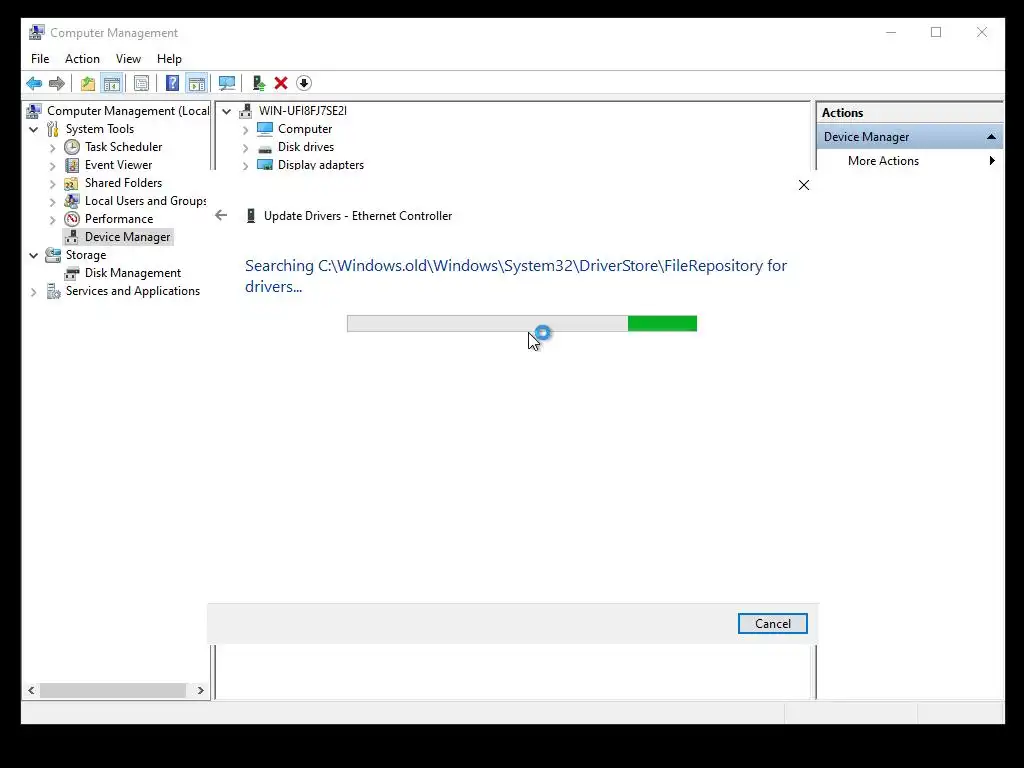Click the Event Viewer icon
The width and height of the screenshot is (1024, 768).
[x=72, y=165]
